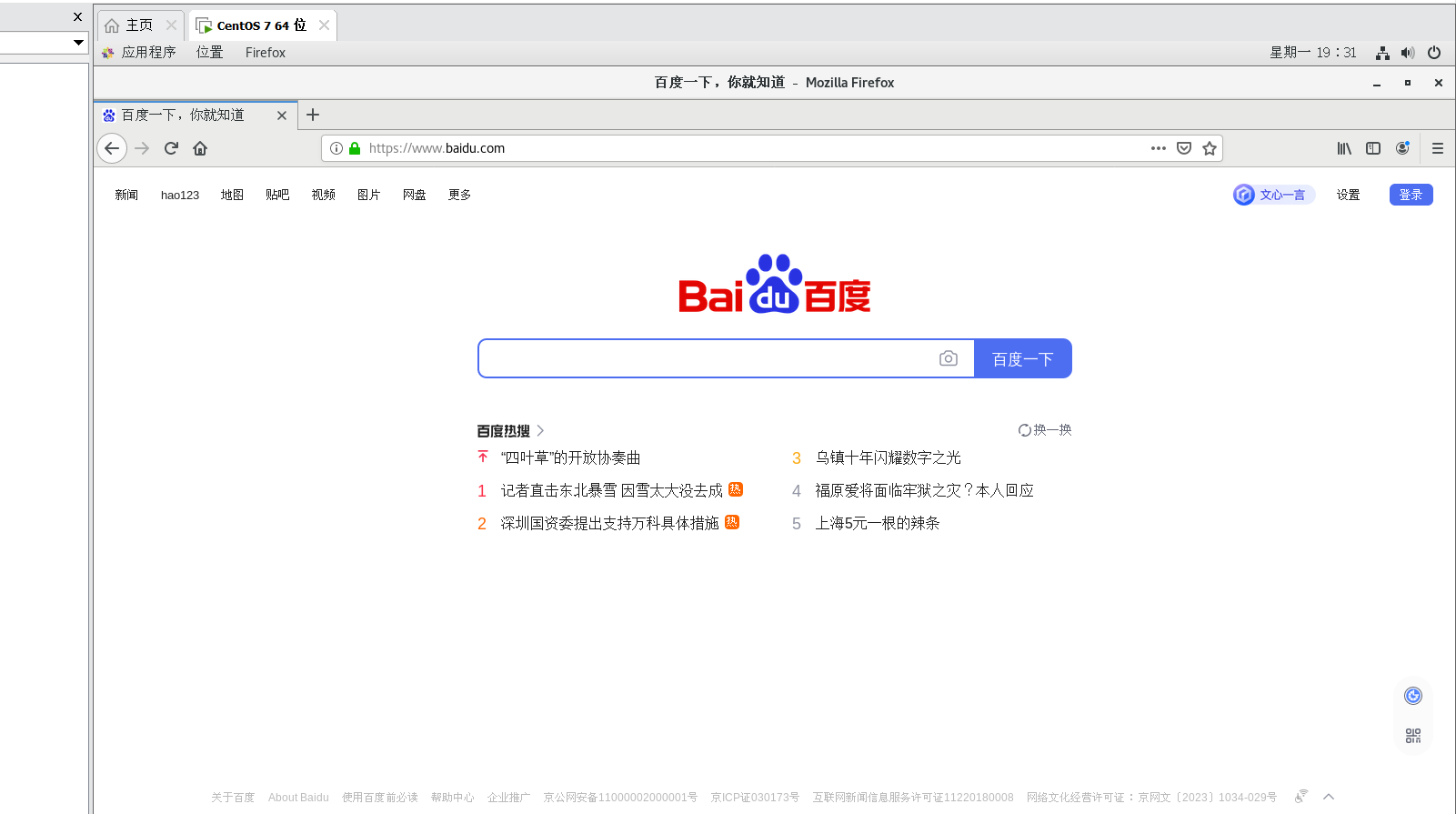The width and height of the screenshot is (1456, 814).
Task: Click the QR code icon at page right
Action: tap(1413, 736)
